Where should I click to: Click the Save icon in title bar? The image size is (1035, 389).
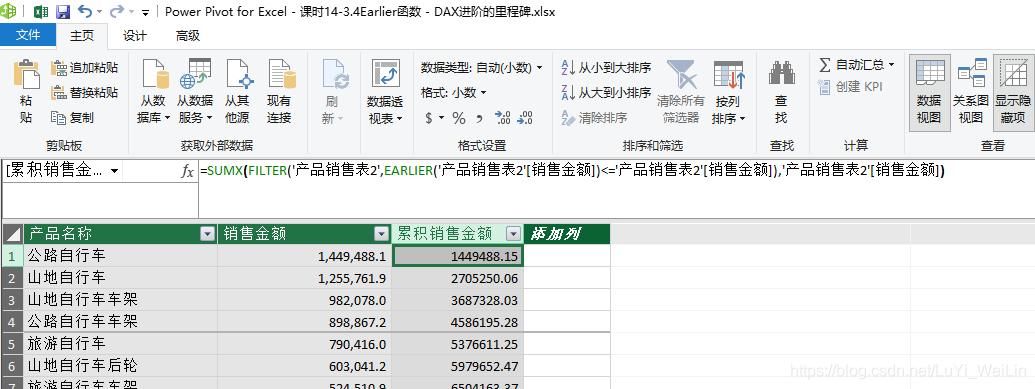(x=63, y=11)
